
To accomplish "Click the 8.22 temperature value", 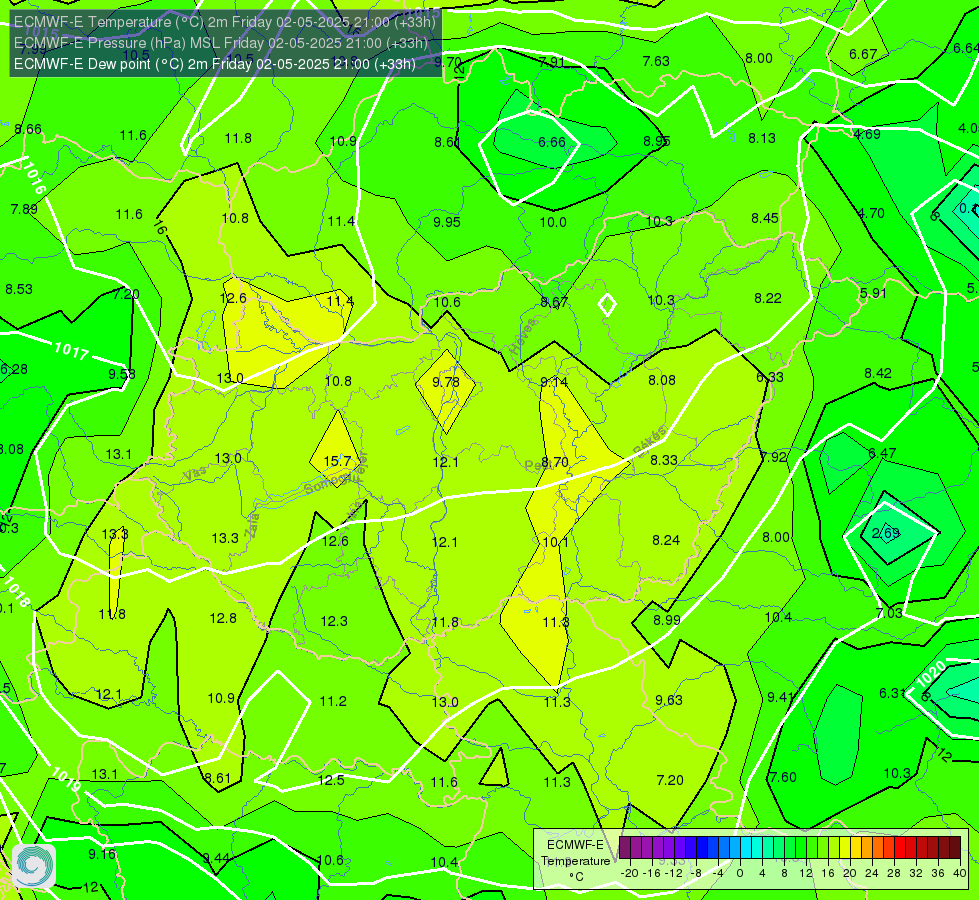I will coord(768,298).
